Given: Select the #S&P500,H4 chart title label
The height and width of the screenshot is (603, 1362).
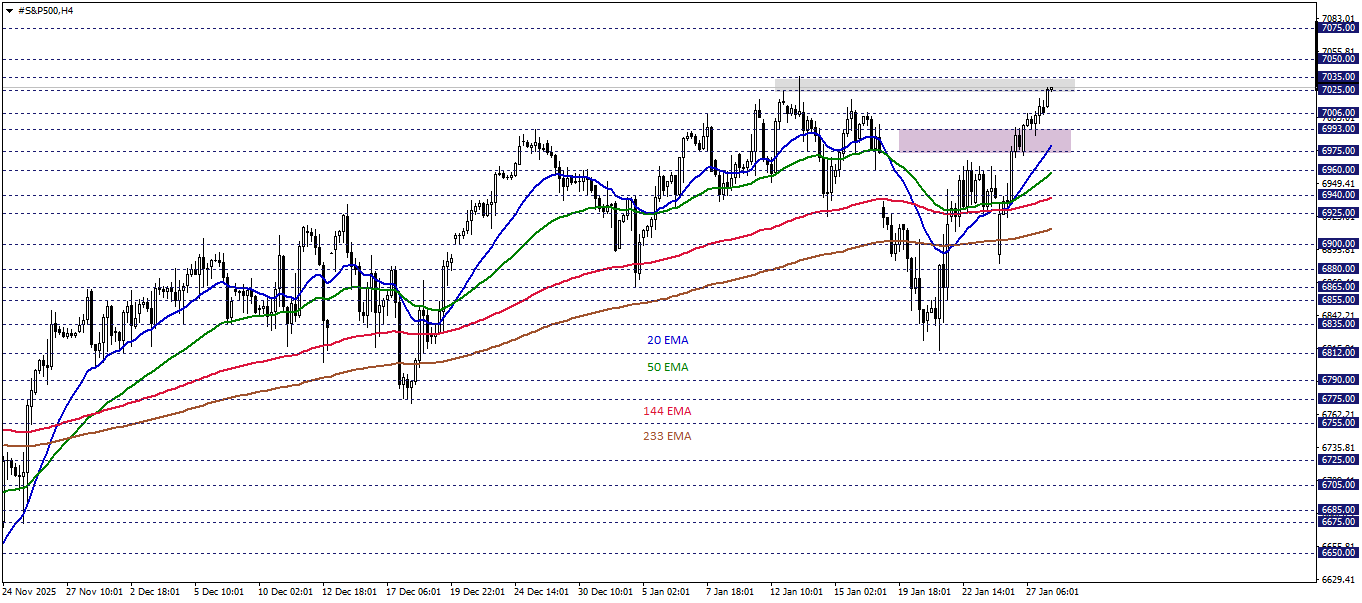Looking at the screenshot, I should (x=48, y=9).
